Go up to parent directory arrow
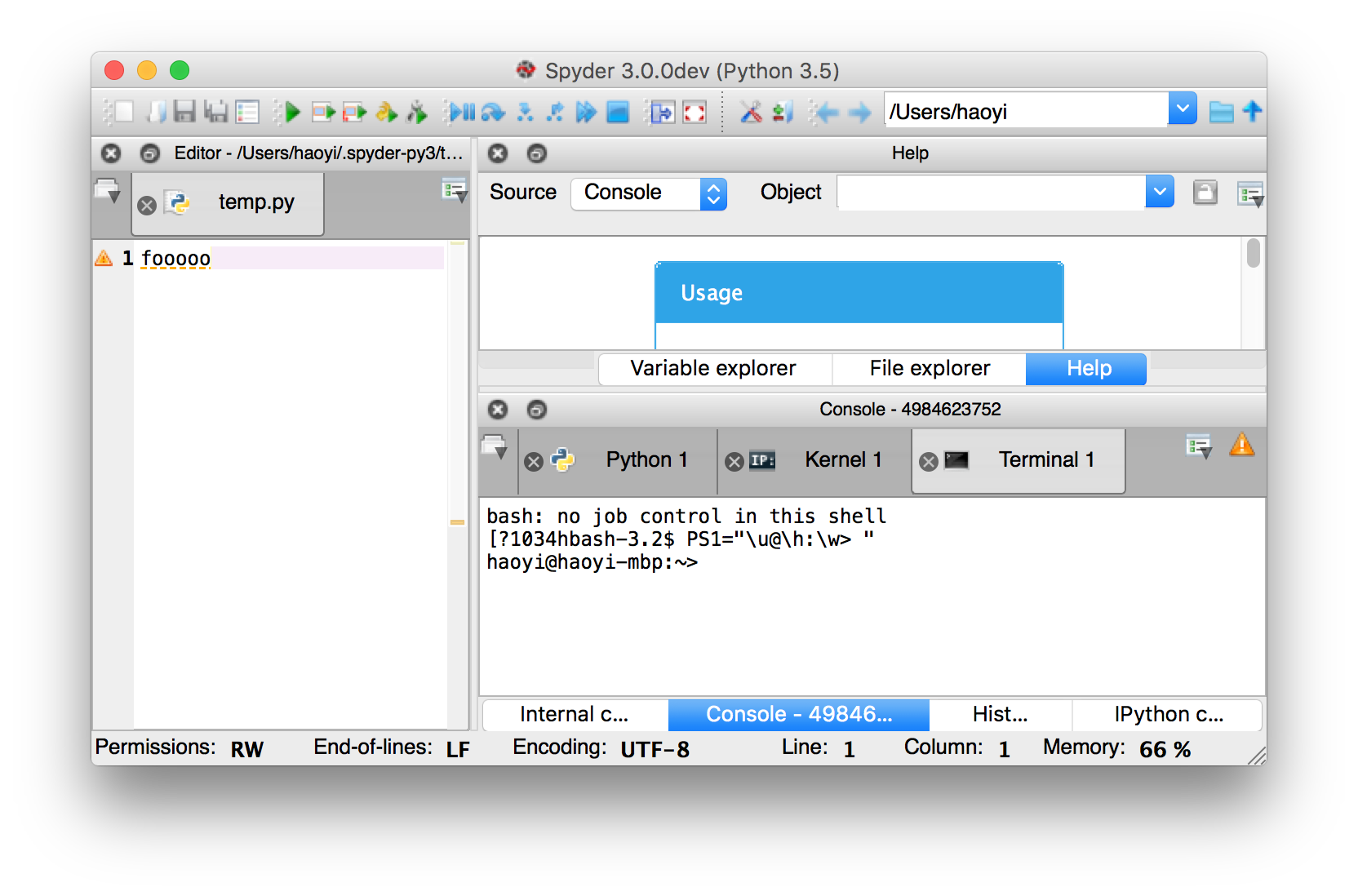 tap(1252, 111)
